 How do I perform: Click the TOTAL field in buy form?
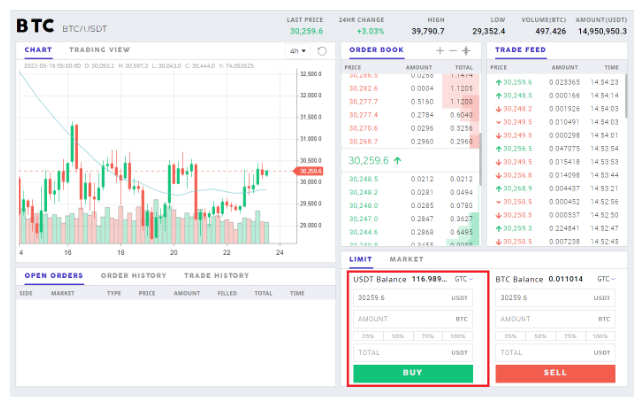(x=413, y=353)
